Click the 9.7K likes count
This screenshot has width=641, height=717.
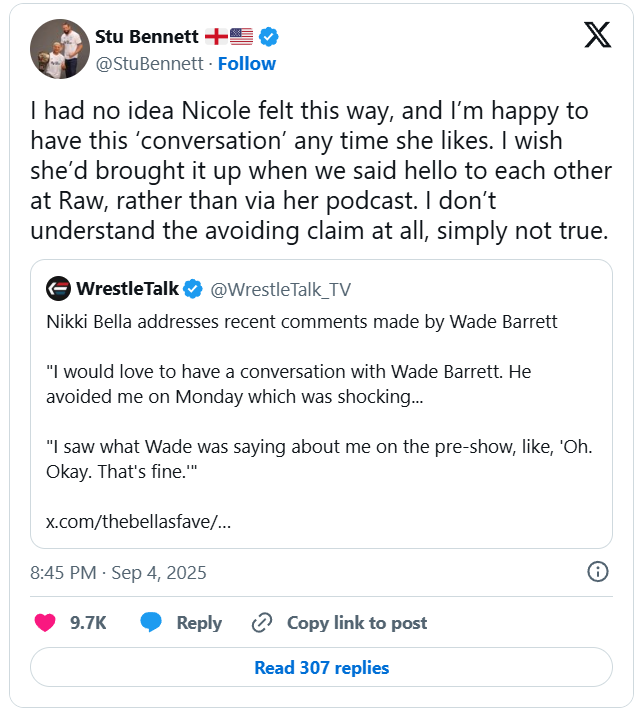coord(88,622)
